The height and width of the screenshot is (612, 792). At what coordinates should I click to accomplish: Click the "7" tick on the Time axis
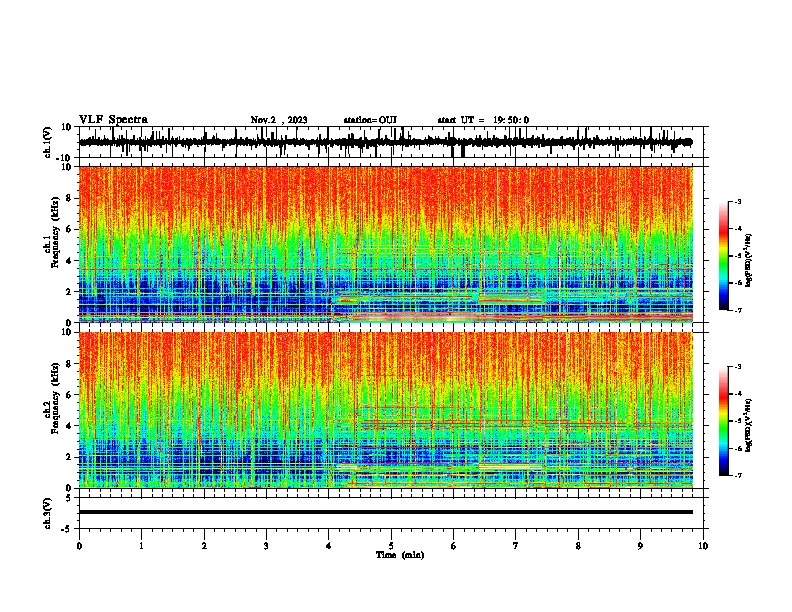pyautogui.click(x=516, y=546)
